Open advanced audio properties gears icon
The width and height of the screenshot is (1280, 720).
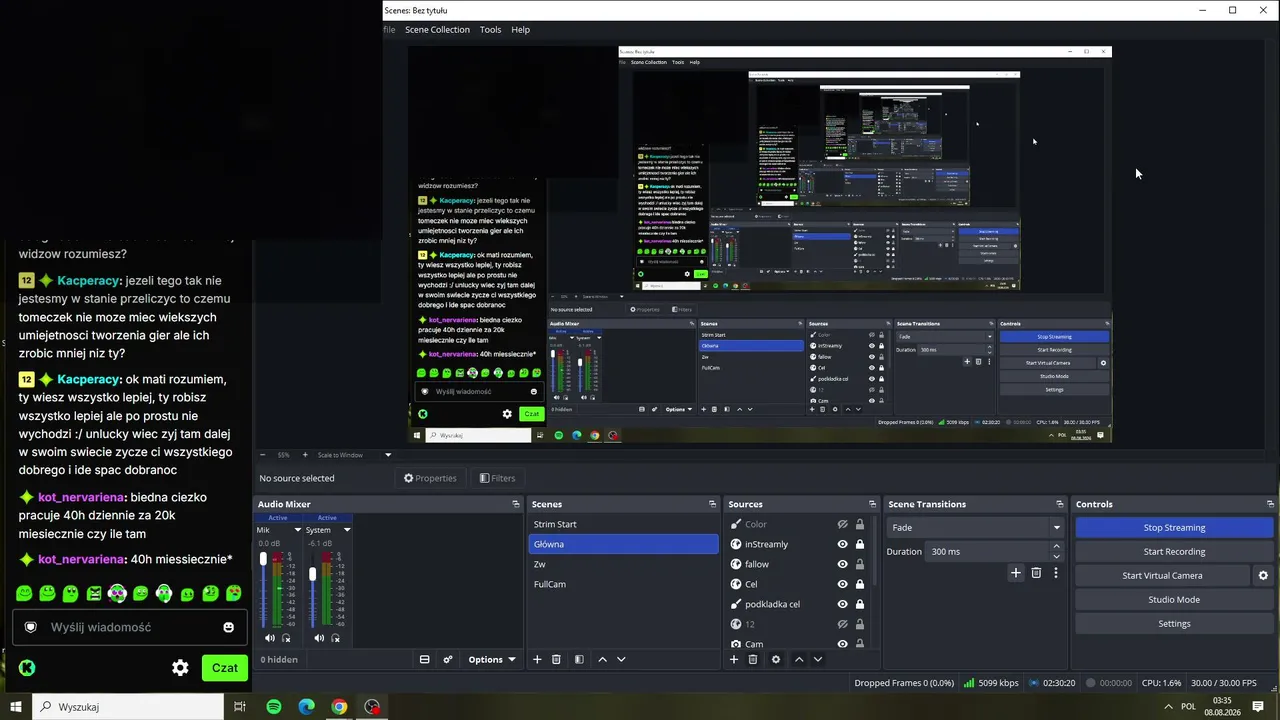pos(448,660)
